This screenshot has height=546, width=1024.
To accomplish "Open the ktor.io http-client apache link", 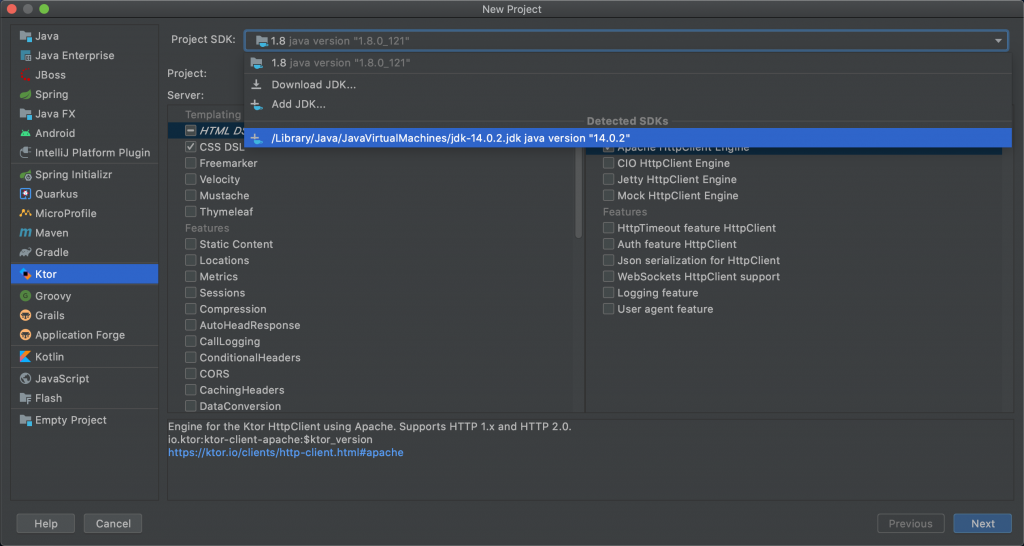I will (285, 453).
